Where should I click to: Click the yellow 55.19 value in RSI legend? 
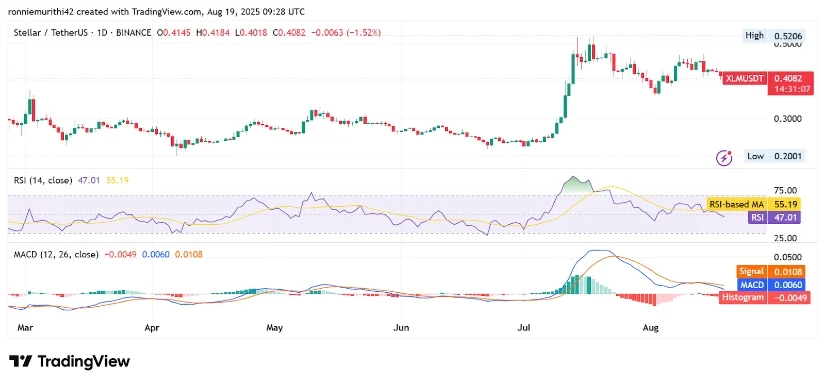pyautogui.click(x=117, y=180)
